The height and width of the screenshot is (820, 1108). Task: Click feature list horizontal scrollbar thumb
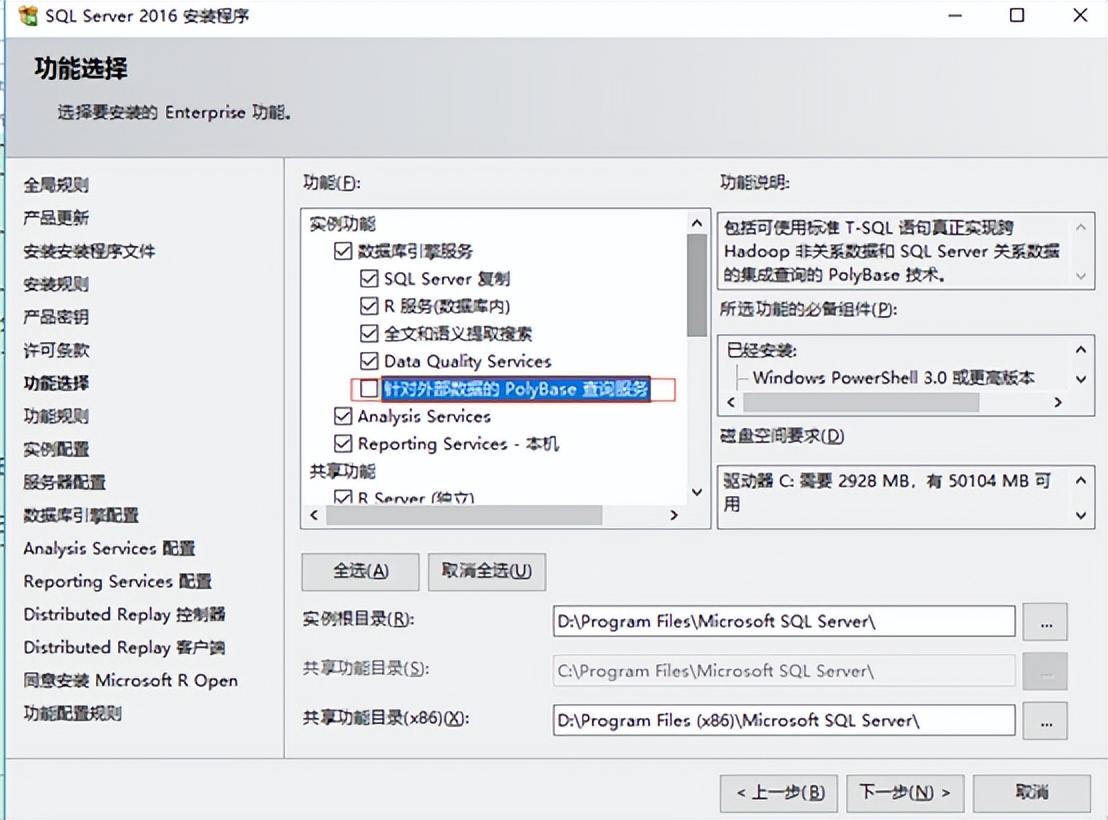click(464, 515)
